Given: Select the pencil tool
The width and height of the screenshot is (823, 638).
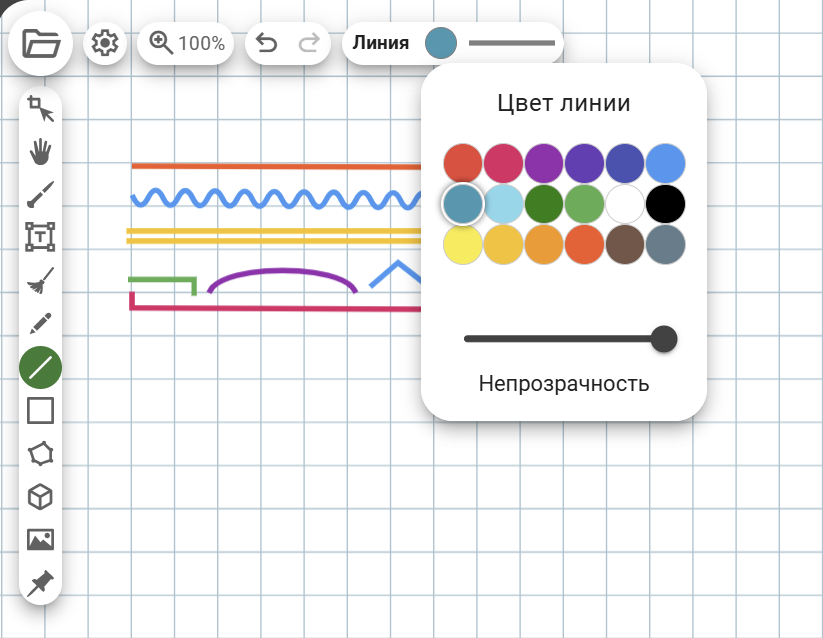Looking at the screenshot, I should [41, 324].
